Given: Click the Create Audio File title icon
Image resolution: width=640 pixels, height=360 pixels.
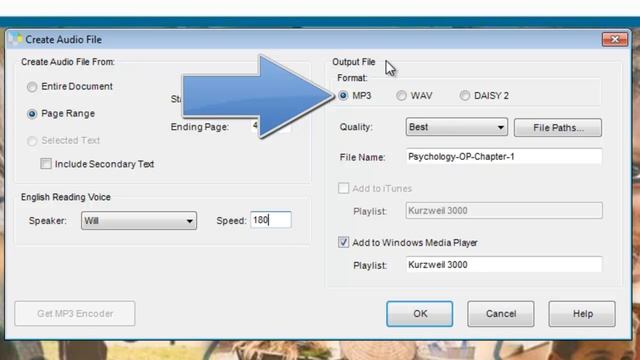Looking at the screenshot, I should (x=16, y=39).
